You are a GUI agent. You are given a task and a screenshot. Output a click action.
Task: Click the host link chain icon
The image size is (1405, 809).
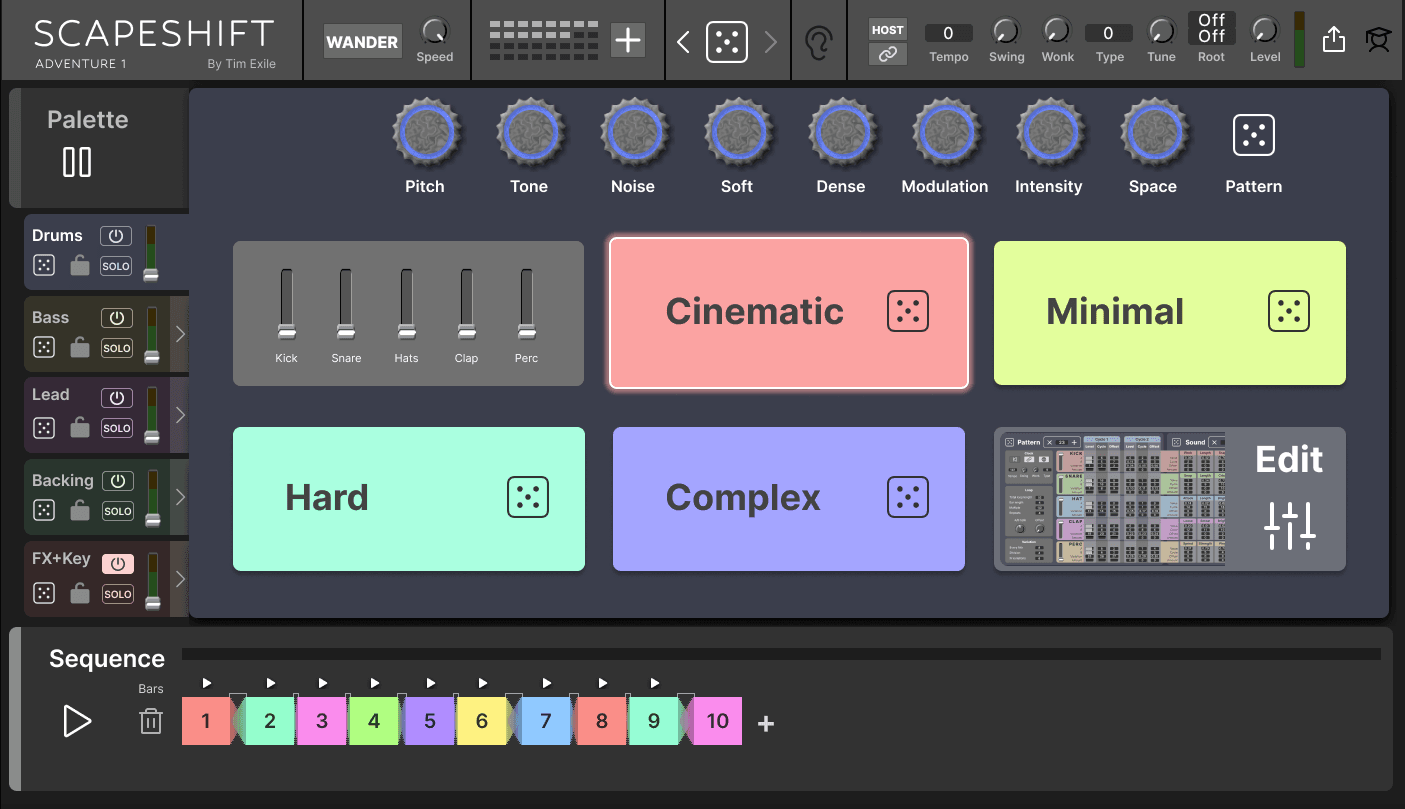coord(888,55)
